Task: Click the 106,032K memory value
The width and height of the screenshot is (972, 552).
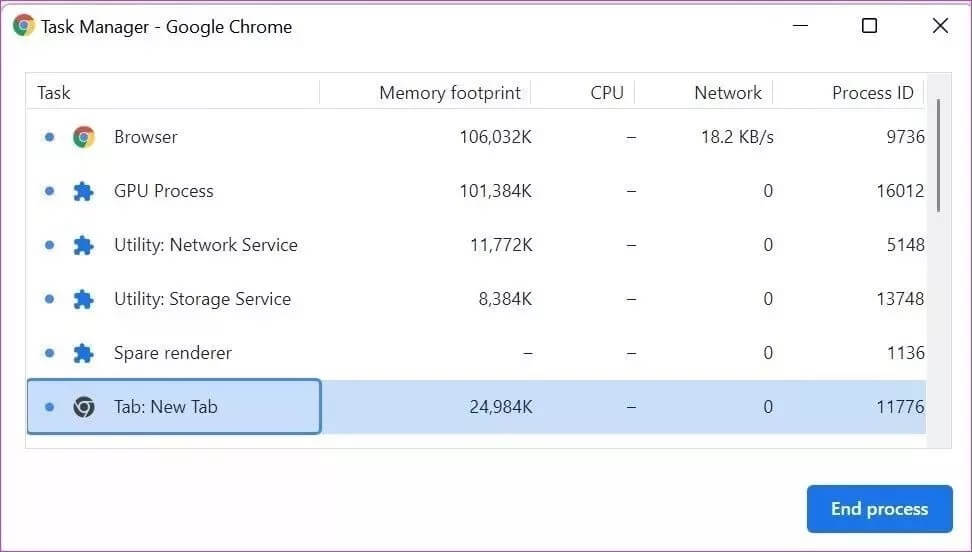Action: (495, 137)
